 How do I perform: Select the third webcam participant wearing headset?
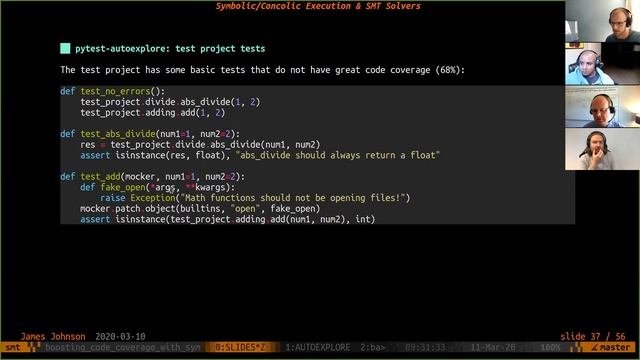click(602, 107)
